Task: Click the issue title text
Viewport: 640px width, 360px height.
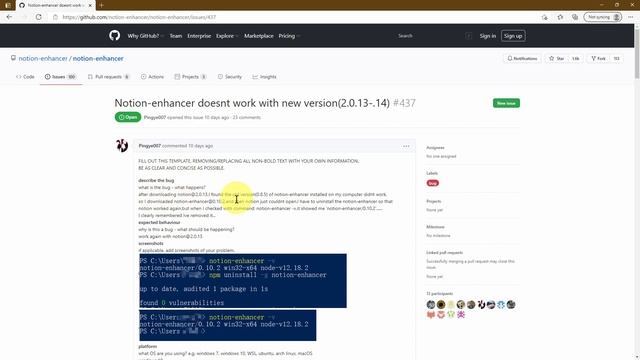Action: [252, 103]
